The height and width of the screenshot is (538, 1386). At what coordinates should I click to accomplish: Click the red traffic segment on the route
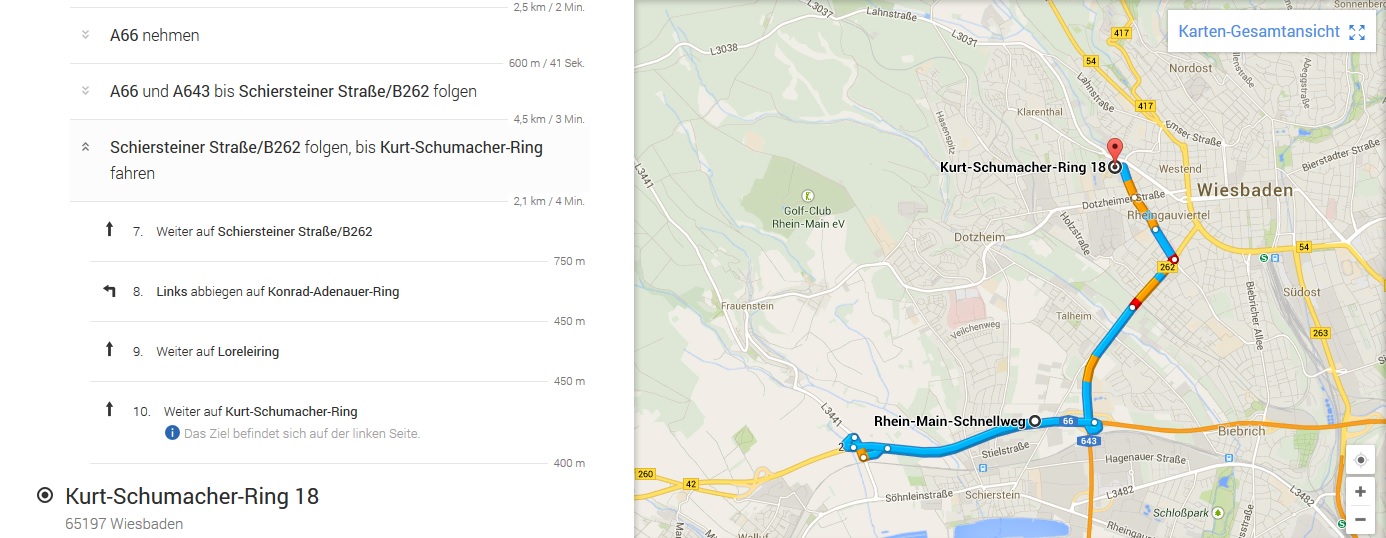(1136, 303)
